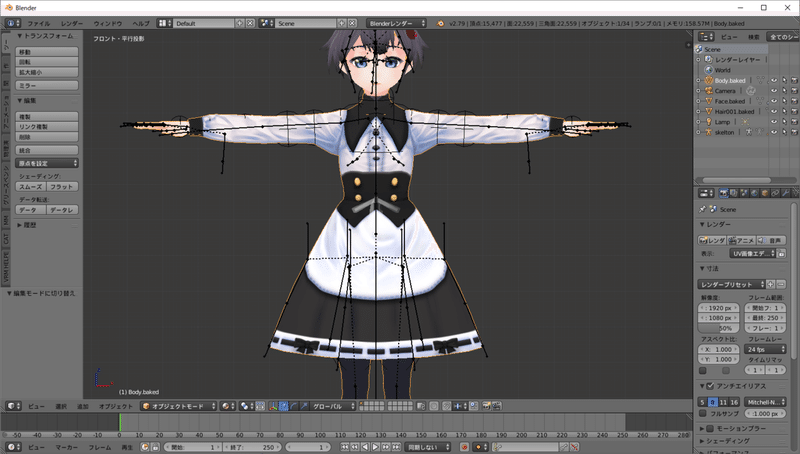Screen dimensions: 800x454
Task: Click the スムーズ shading button
Action: (31, 187)
